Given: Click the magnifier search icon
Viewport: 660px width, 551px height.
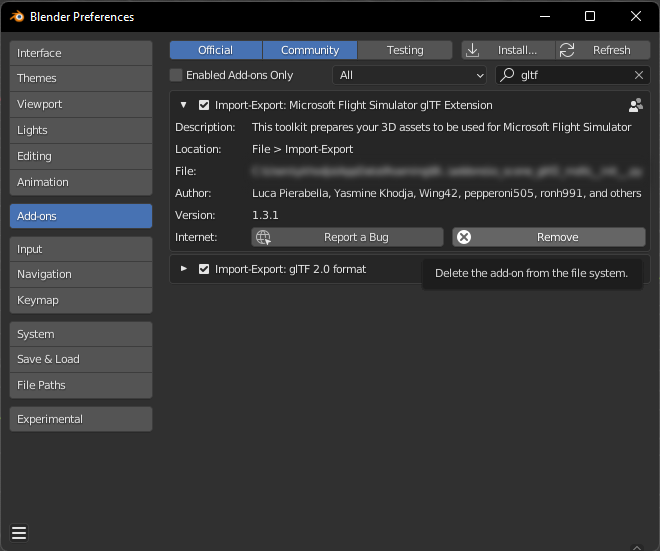Looking at the screenshot, I should coord(507,75).
